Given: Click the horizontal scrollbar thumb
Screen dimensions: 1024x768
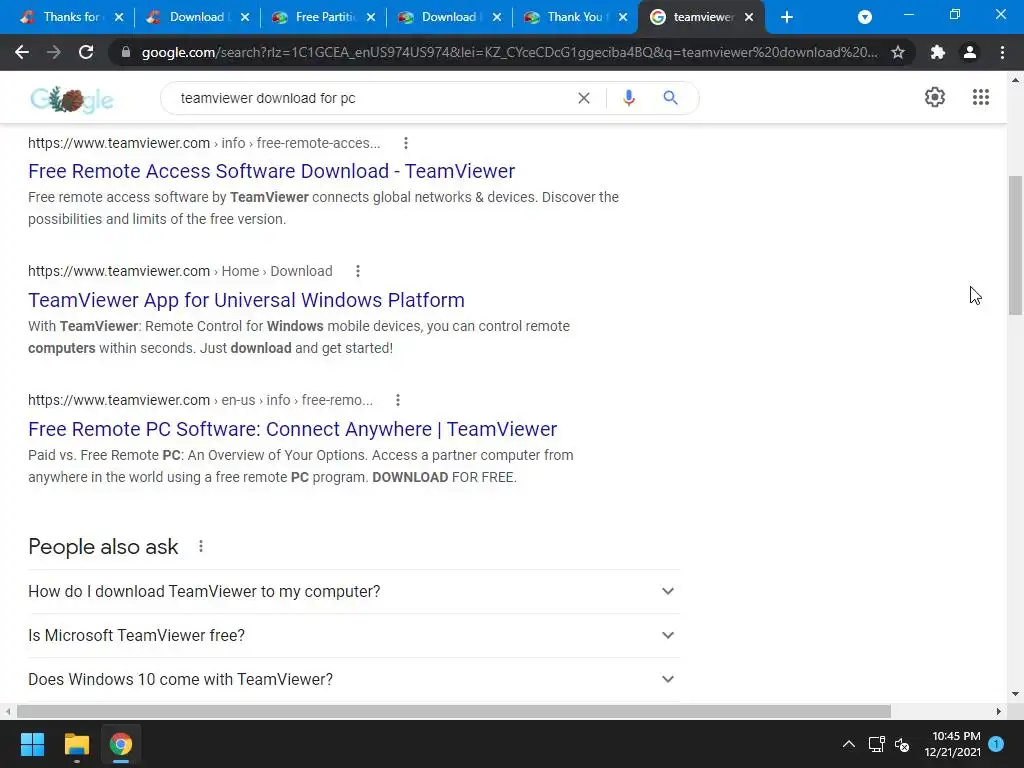Looking at the screenshot, I should (454, 711).
